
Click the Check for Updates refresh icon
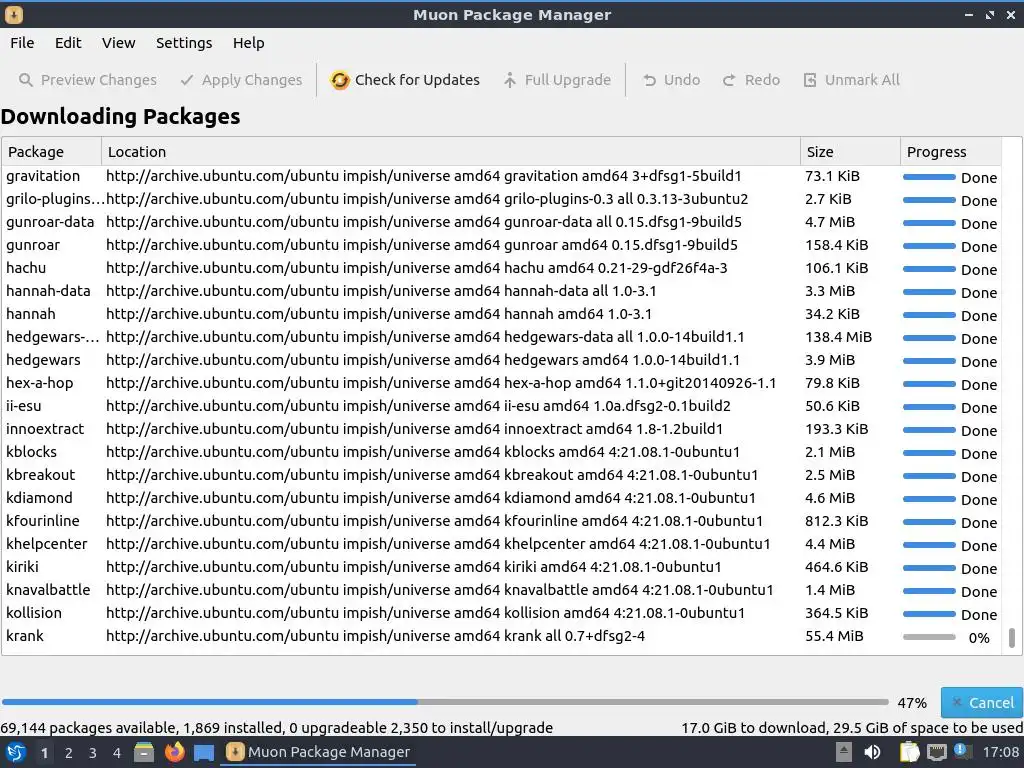[x=340, y=80]
